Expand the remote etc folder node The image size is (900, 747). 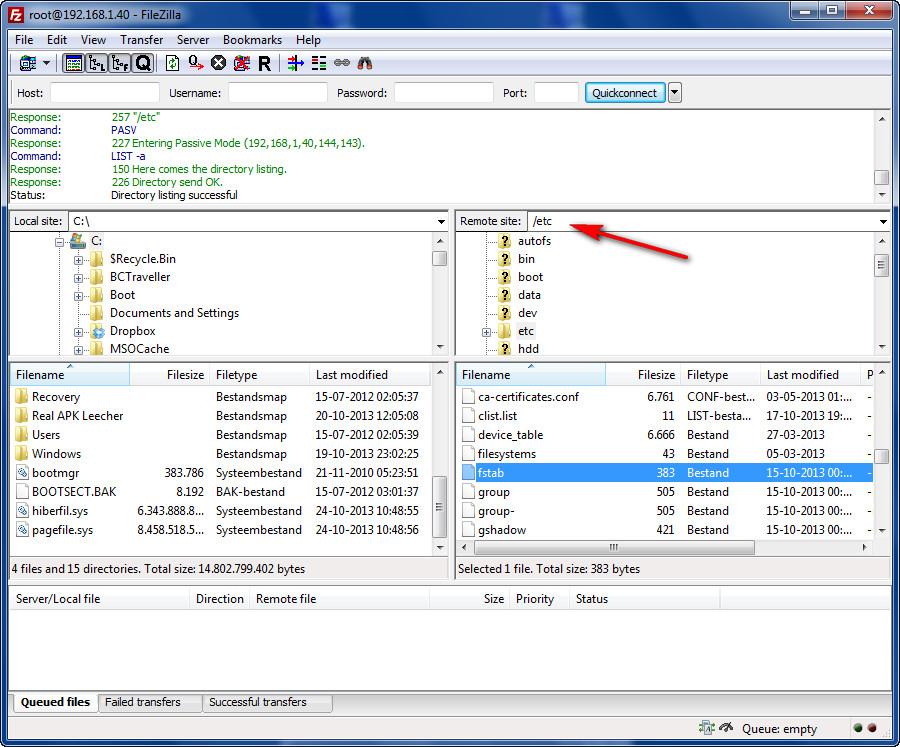point(486,332)
